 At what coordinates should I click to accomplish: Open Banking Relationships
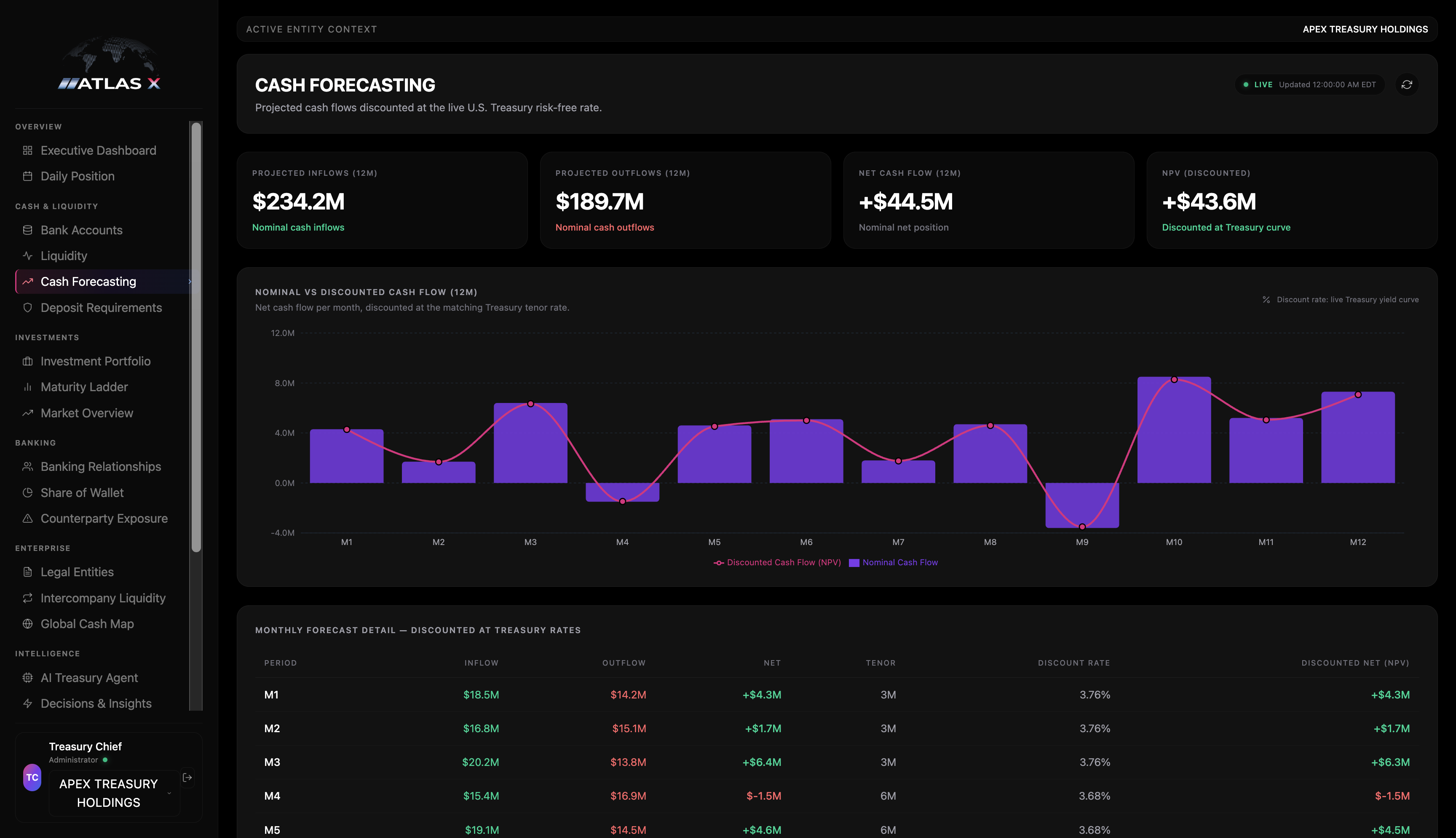(x=101, y=467)
